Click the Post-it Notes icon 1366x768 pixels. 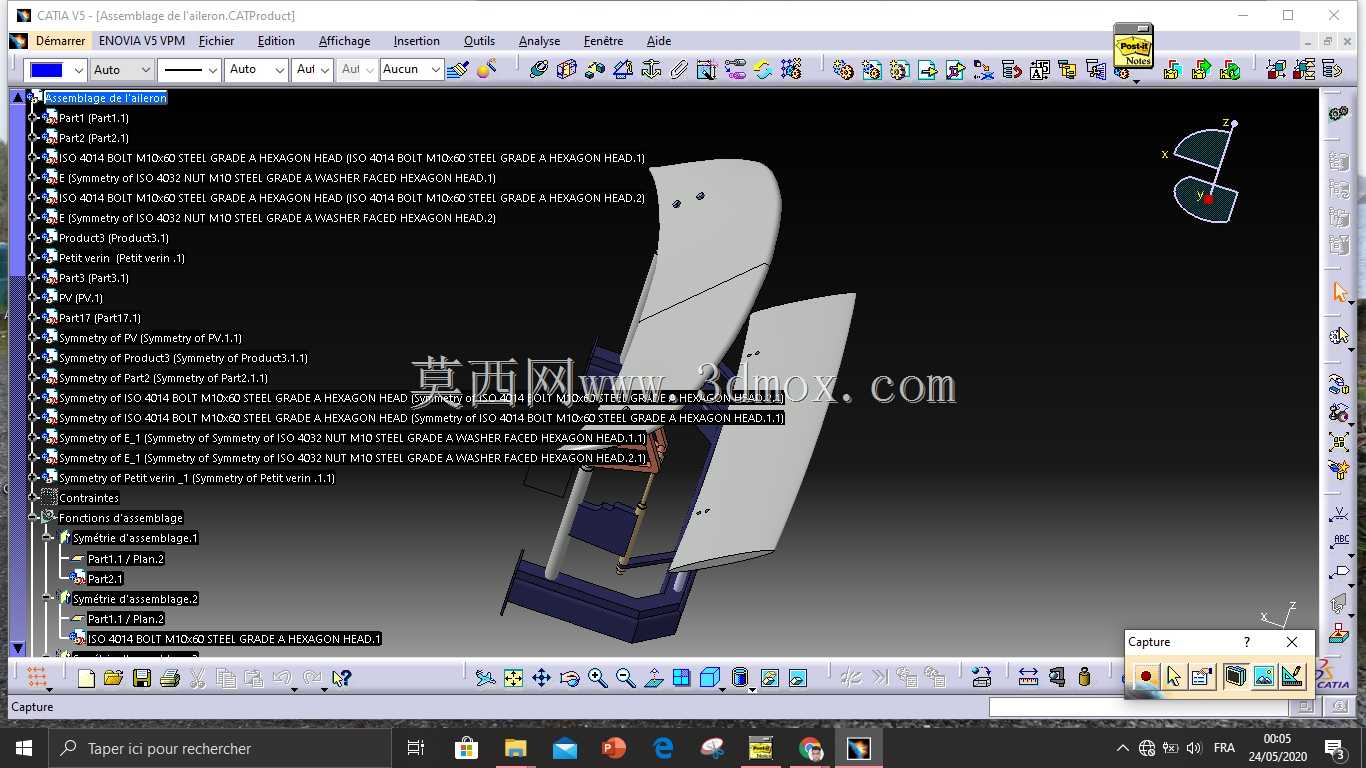coord(1133,47)
